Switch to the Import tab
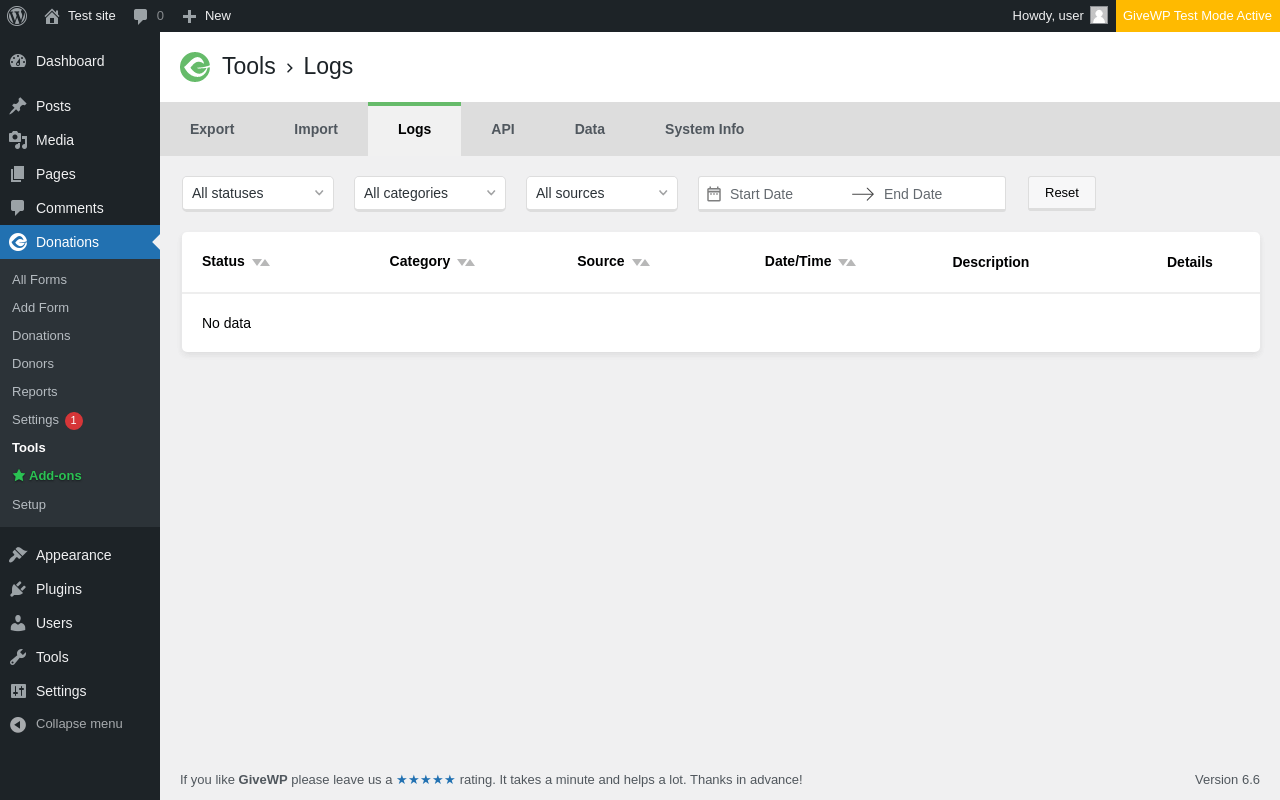This screenshot has height=800, width=1280. tap(316, 129)
